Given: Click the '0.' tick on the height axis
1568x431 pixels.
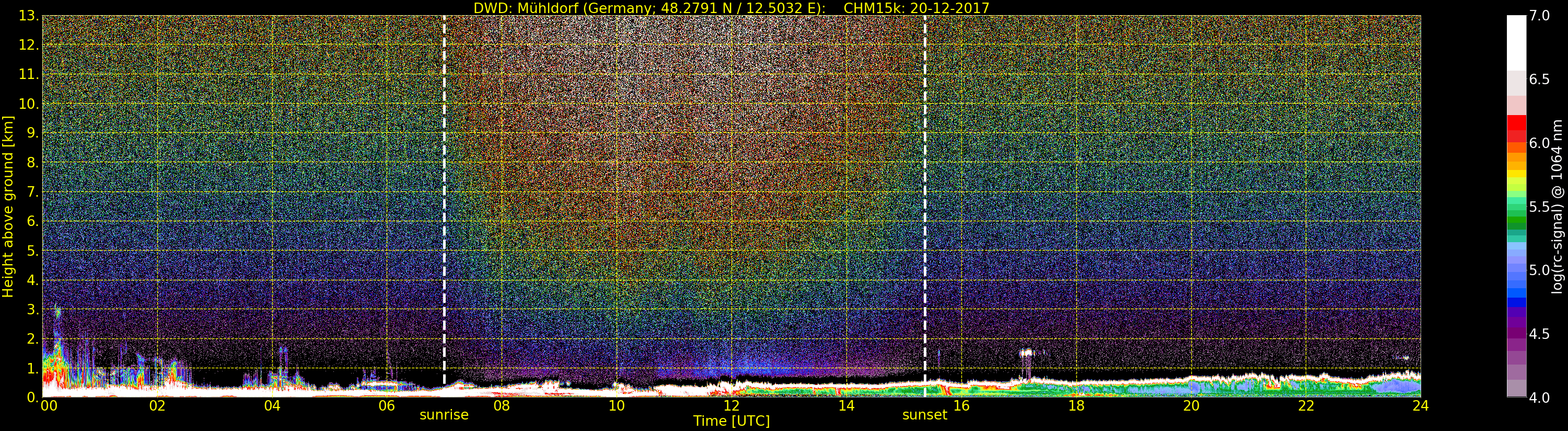Looking at the screenshot, I should point(33,397).
